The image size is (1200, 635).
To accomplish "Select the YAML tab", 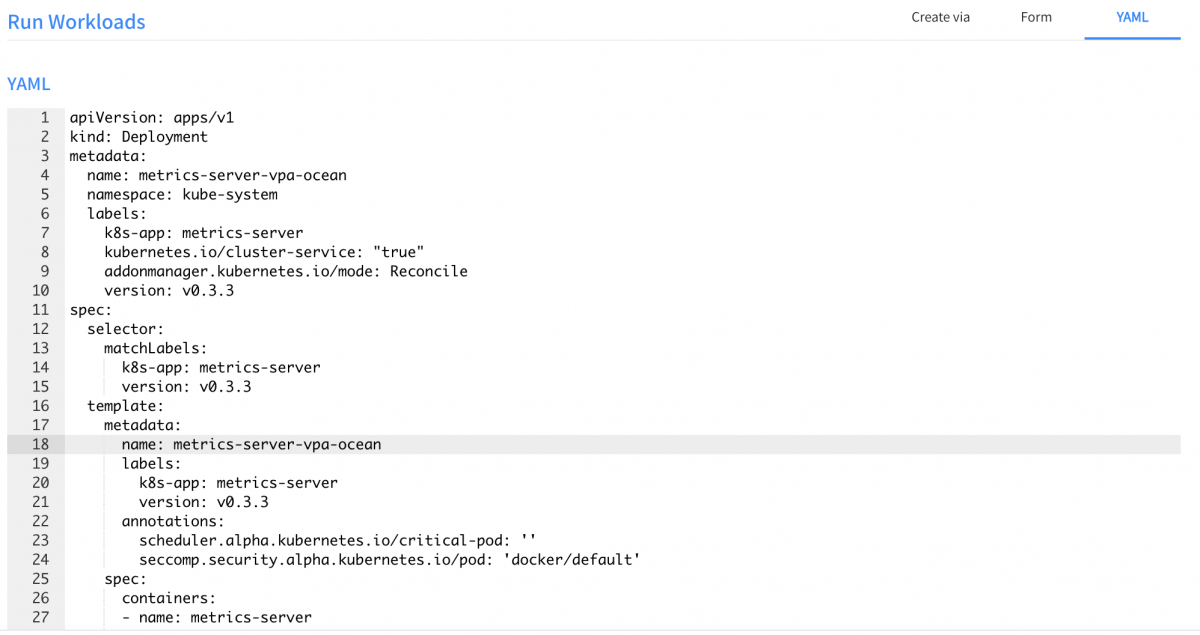I will (1132, 17).
